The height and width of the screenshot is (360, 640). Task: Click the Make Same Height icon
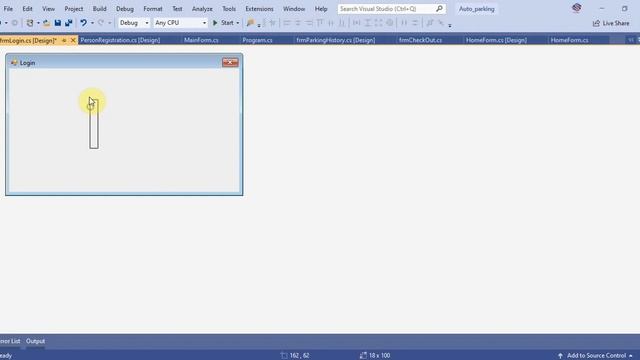point(367,23)
